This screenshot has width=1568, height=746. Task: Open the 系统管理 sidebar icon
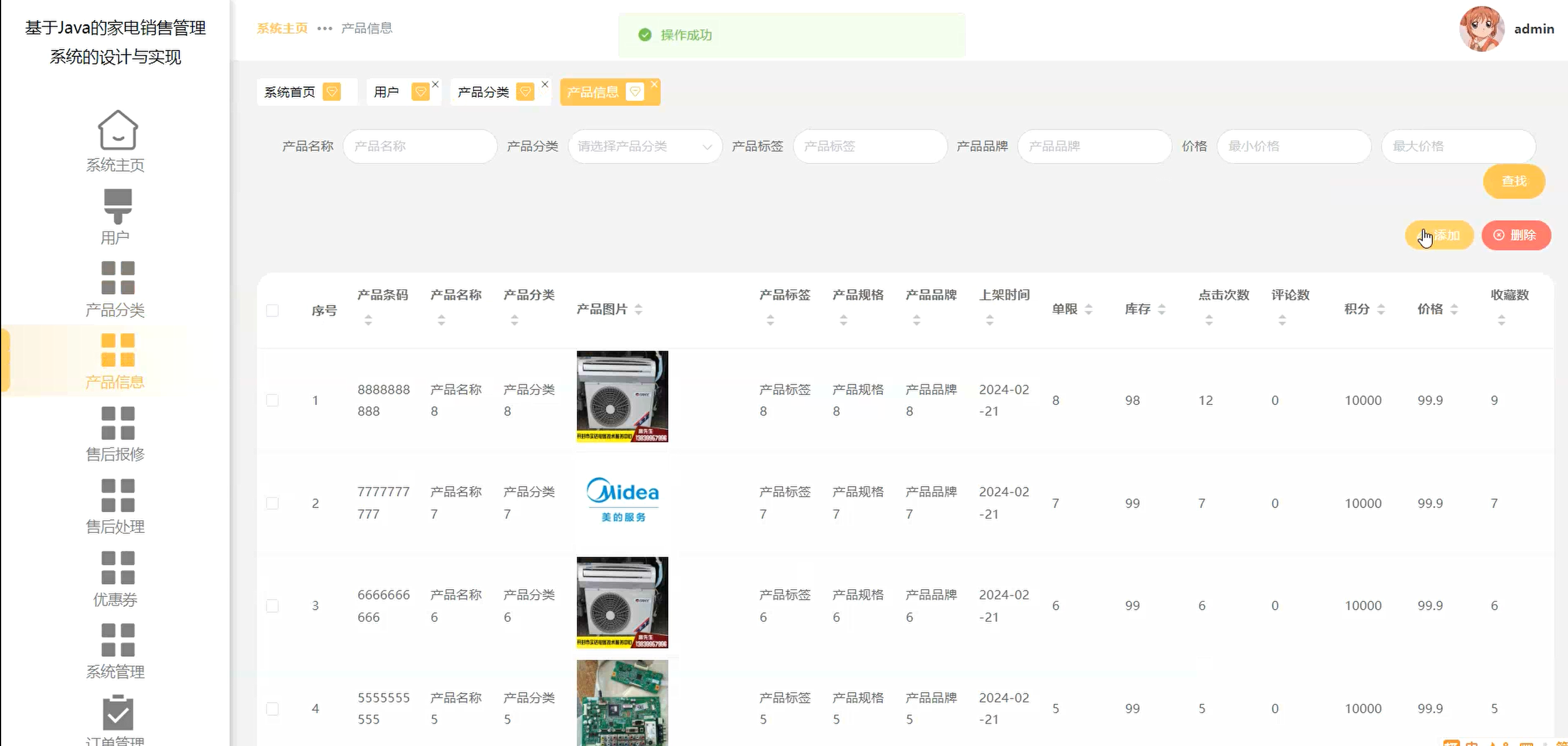click(117, 639)
